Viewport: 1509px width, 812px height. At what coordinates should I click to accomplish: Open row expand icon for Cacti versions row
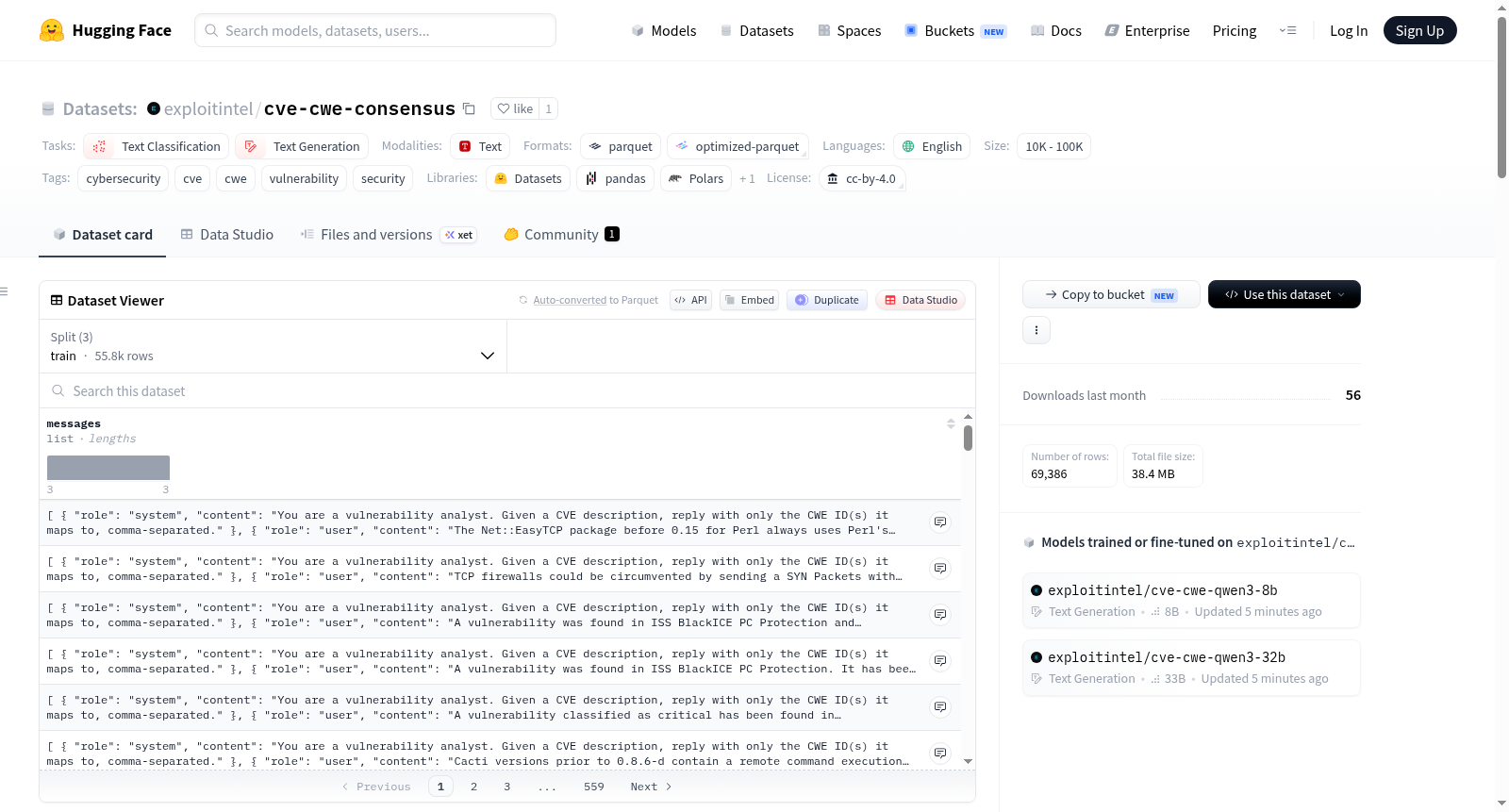click(x=940, y=754)
